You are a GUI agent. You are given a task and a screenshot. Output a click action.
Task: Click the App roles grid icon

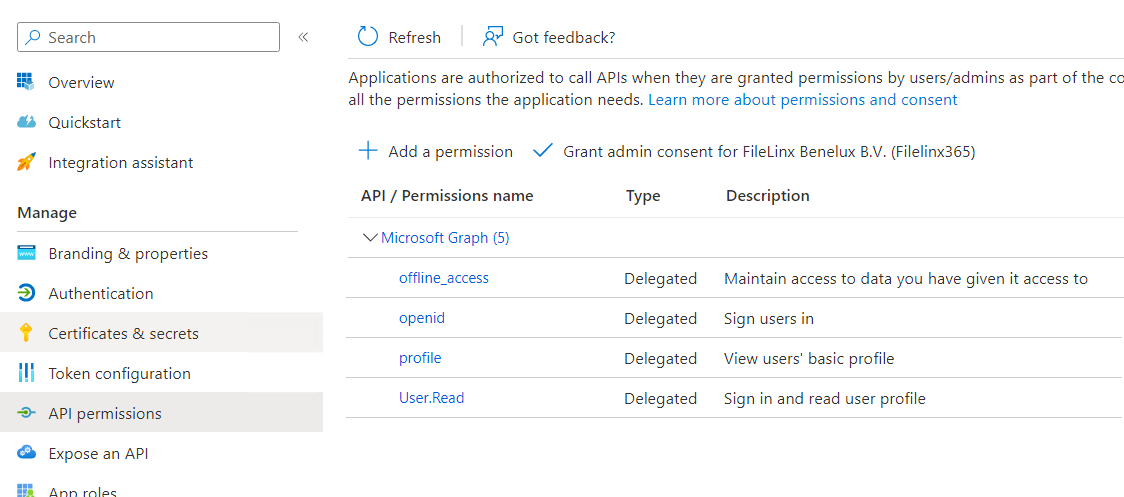26,491
